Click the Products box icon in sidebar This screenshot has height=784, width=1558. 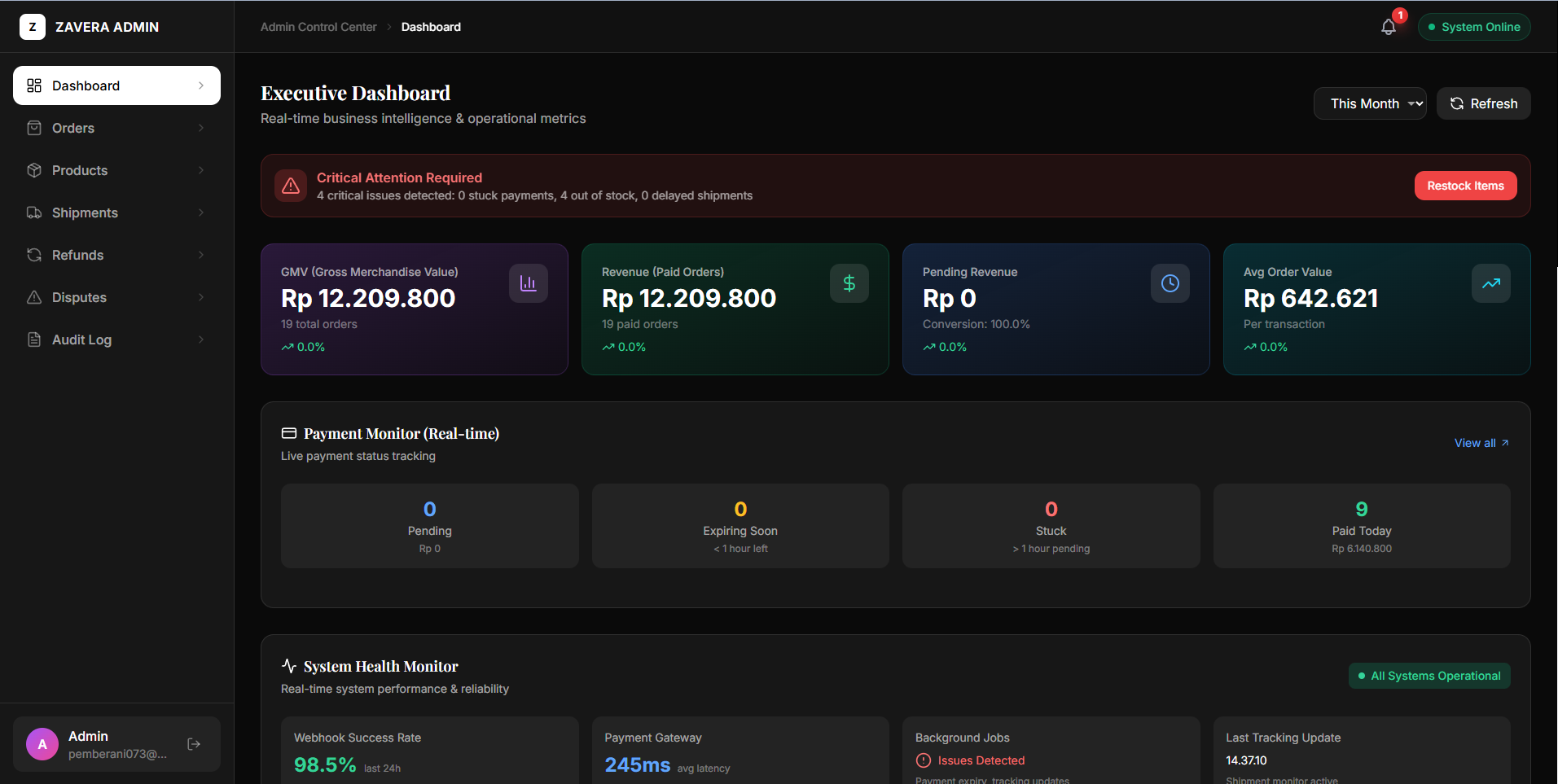(x=33, y=170)
